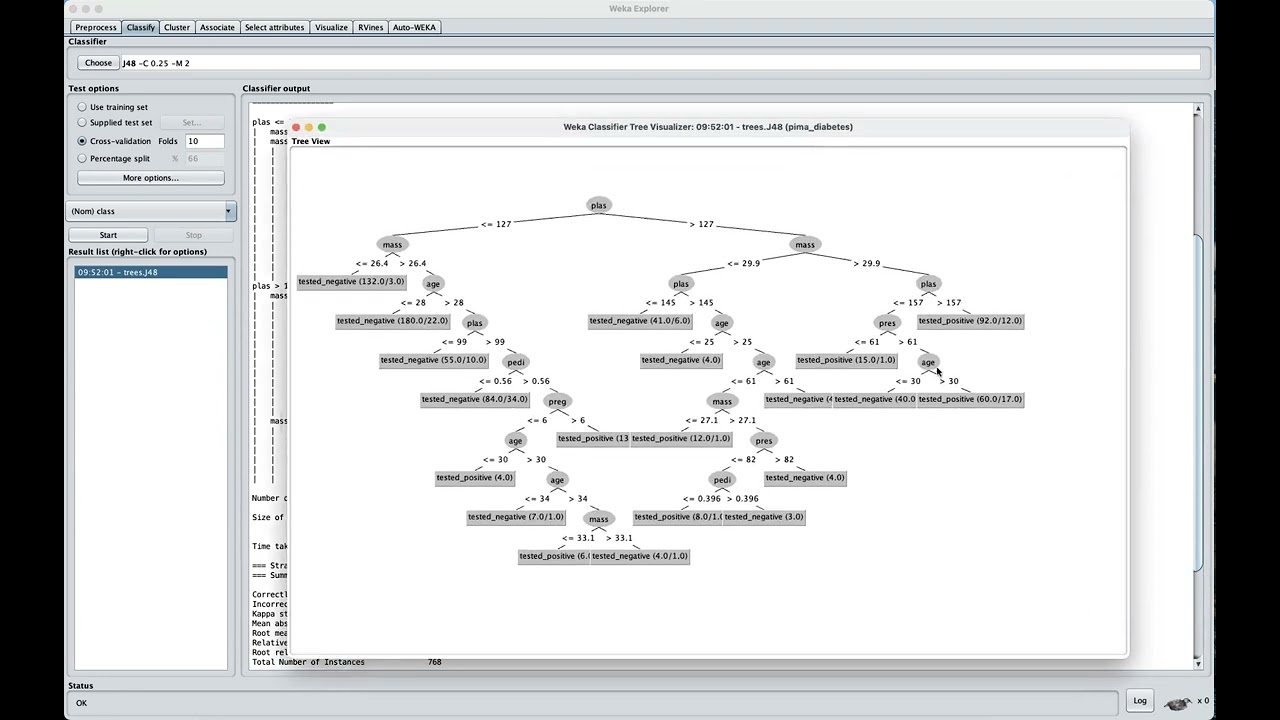The height and width of the screenshot is (720, 1280).
Task: Click the left mass node under plas
Action: [392, 244]
